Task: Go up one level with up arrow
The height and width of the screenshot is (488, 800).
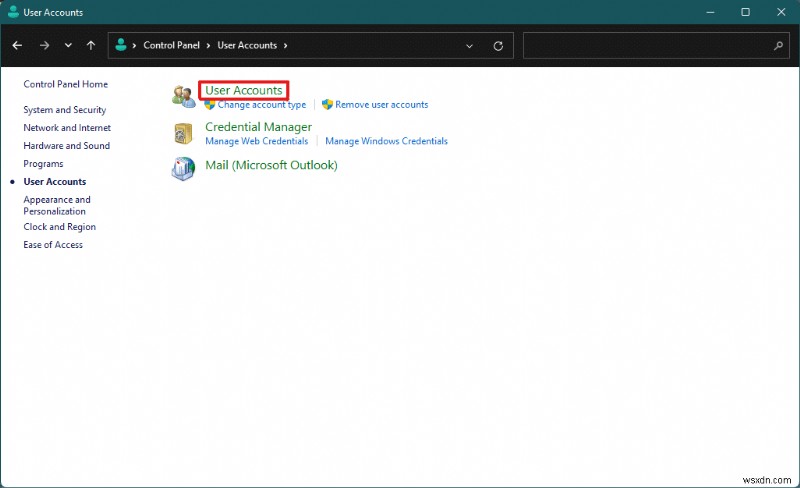Action: tap(91, 45)
